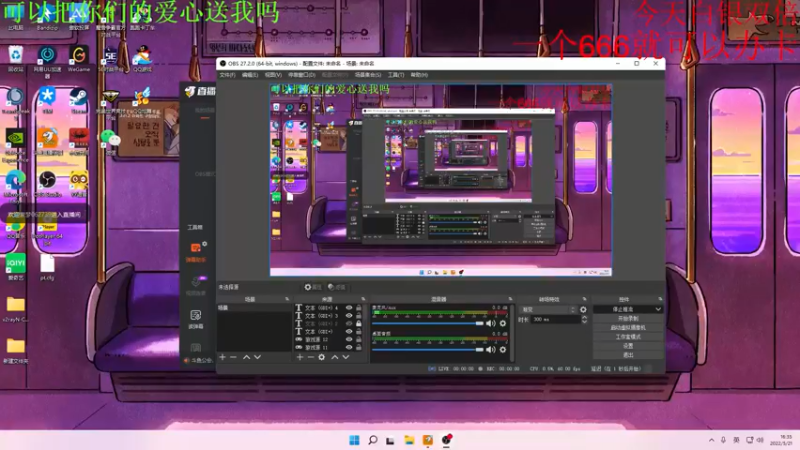This screenshot has height=450, width=800.
Task: Open transition properties gear icon
Action: 583,310
